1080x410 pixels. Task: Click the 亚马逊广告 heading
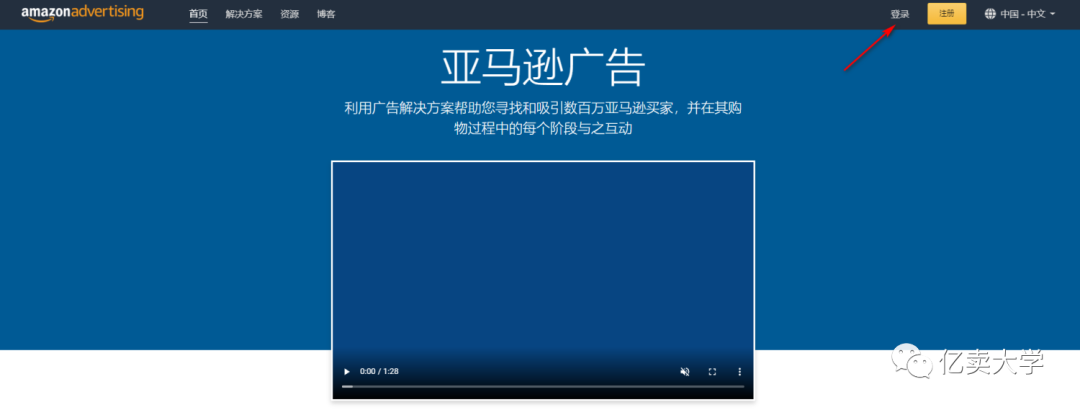pos(543,68)
